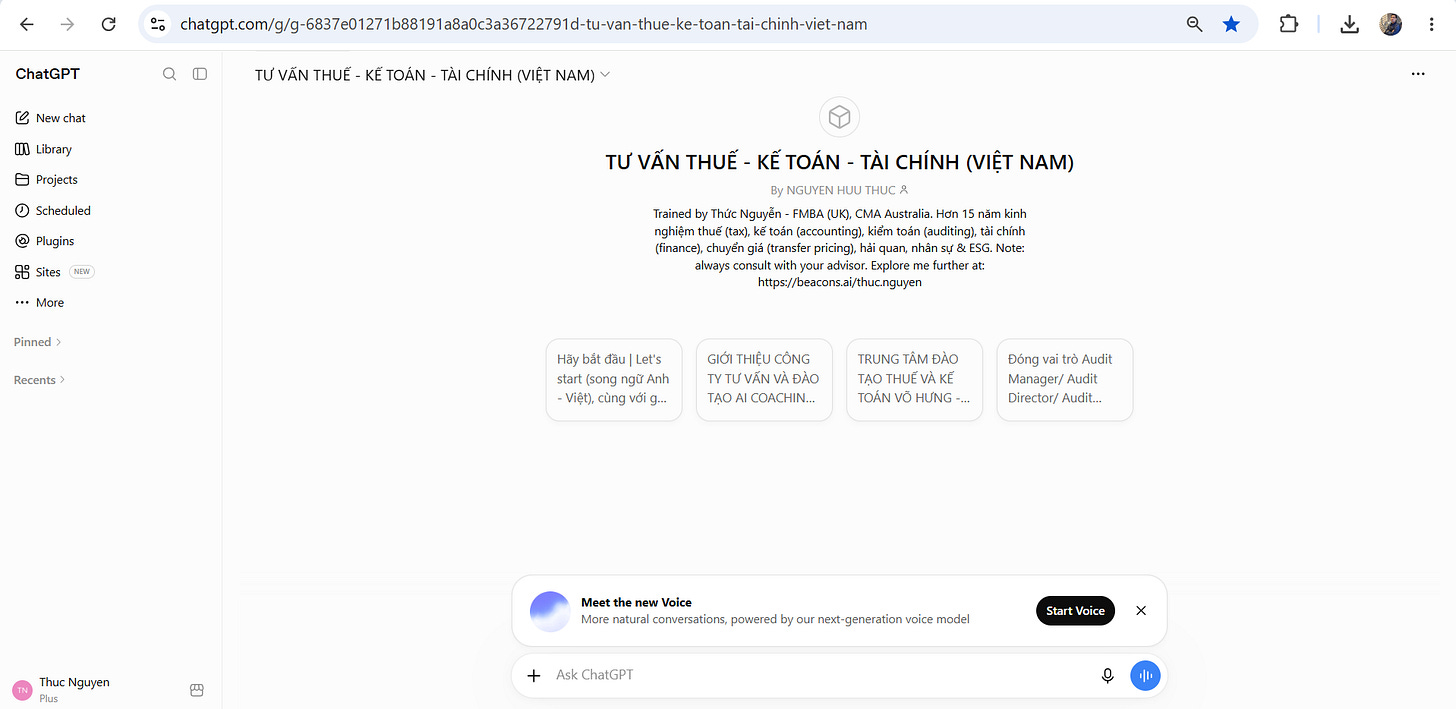Select the 'Hãy bắt đầu | Let's start' prompt card
Screen dimensions: 1456x709
(614, 380)
